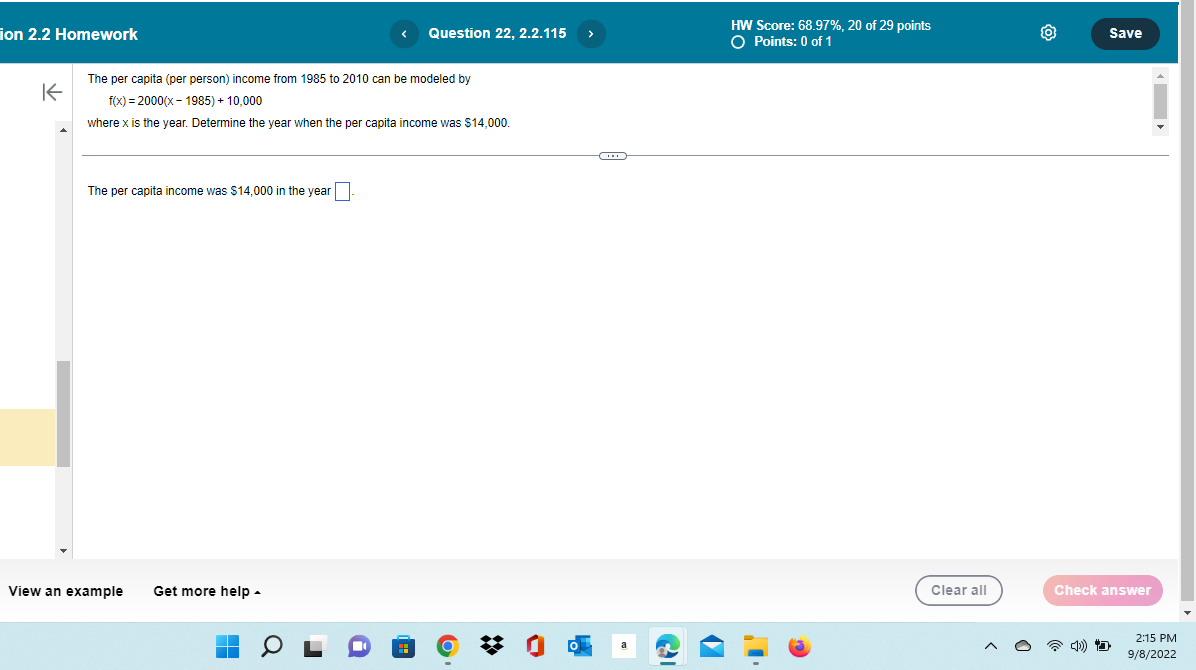The width and height of the screenshot is (1196, 670).
Task: Click question panel scroll up arrow
Action: [x=1160, y=76]
